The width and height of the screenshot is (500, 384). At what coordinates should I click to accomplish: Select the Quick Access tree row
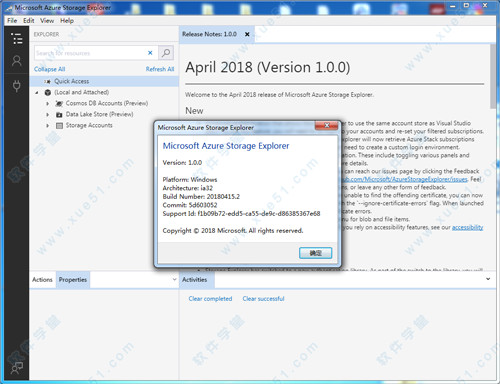pyautogui.click(x=104, y=81)
